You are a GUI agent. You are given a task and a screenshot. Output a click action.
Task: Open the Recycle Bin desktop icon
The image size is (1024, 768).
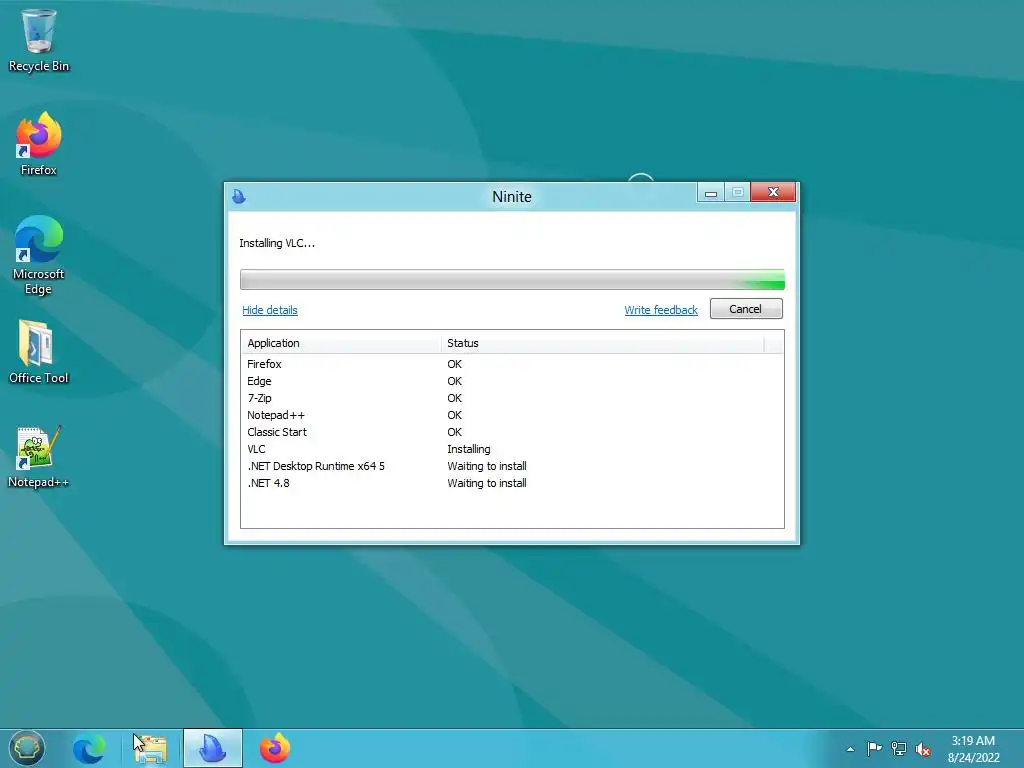pyautogui.click(x=39, y=40)
